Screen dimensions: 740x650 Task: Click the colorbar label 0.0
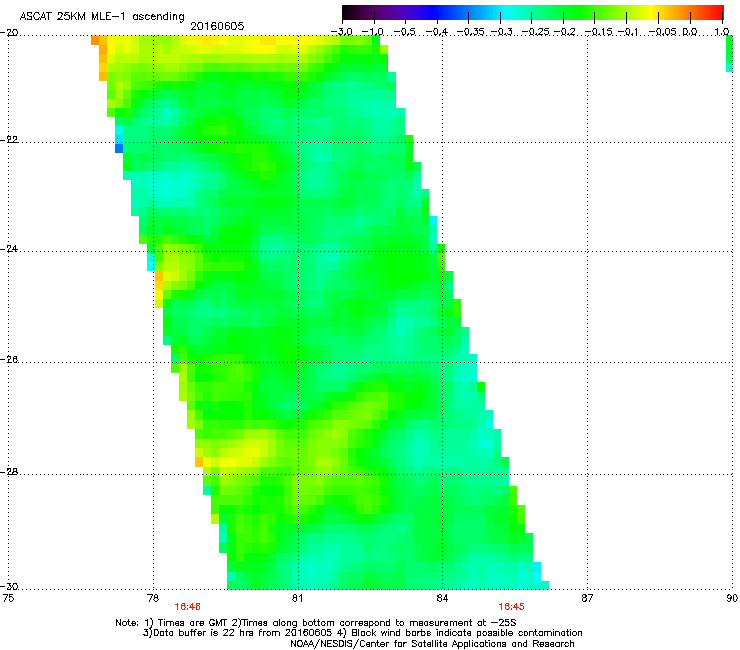pos(690,32)
